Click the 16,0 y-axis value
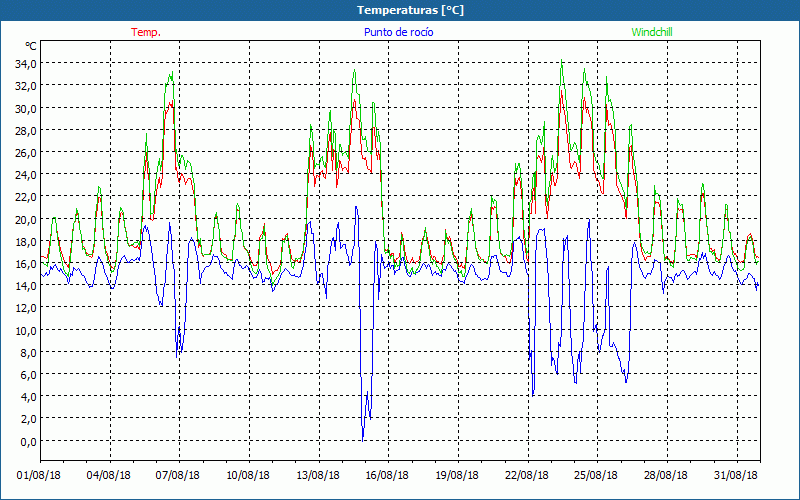 point(28,264)
